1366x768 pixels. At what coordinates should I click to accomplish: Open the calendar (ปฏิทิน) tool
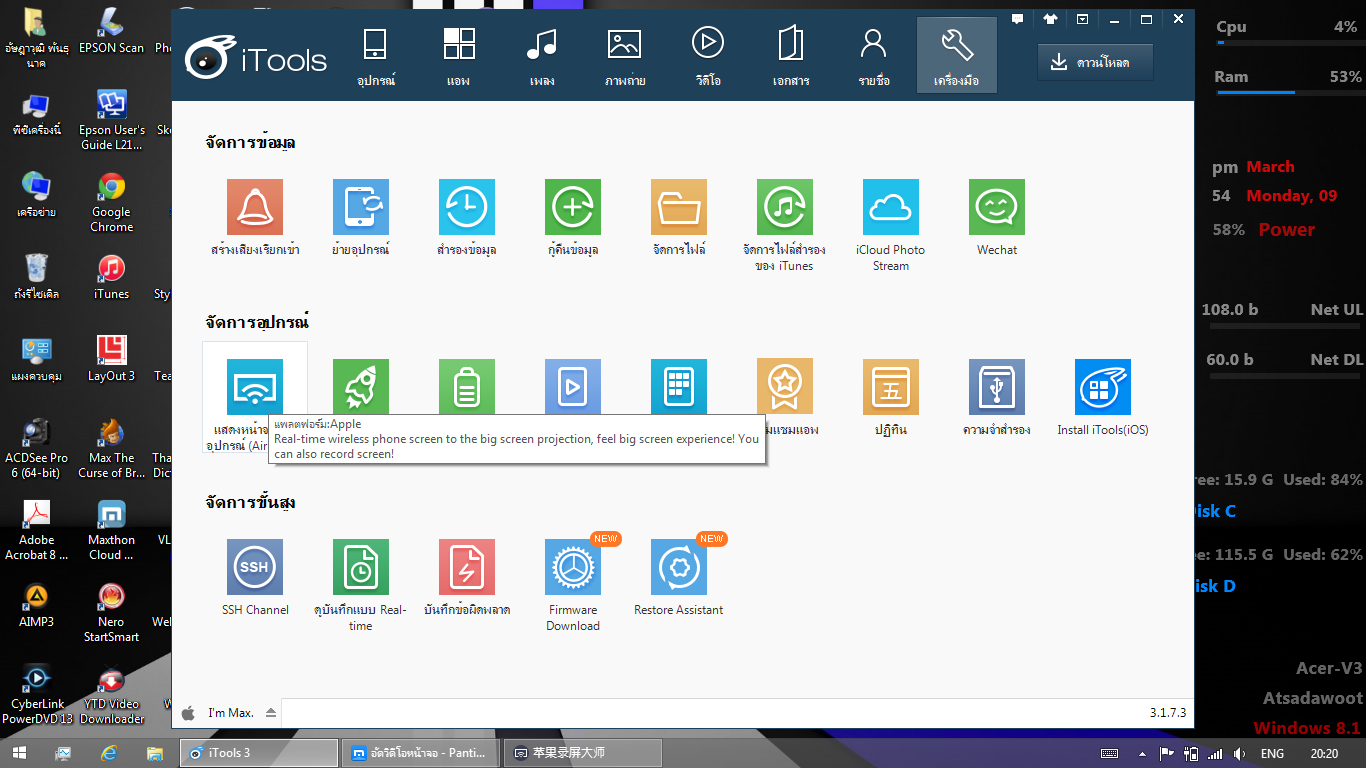tap(890, 387)
